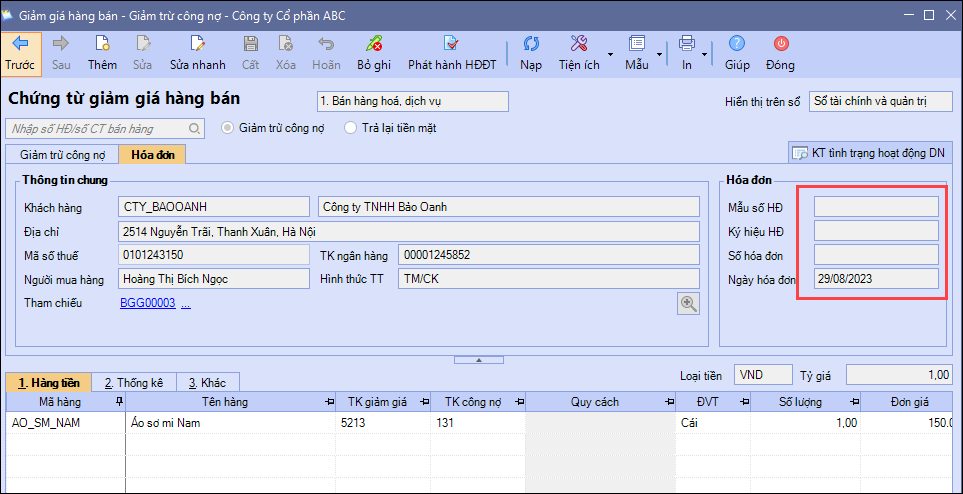Viewport: 963px width, 494px height.
Task: Click the magnifier zoom icon beside Tham chiếu
Action: (x=688, y=304)
